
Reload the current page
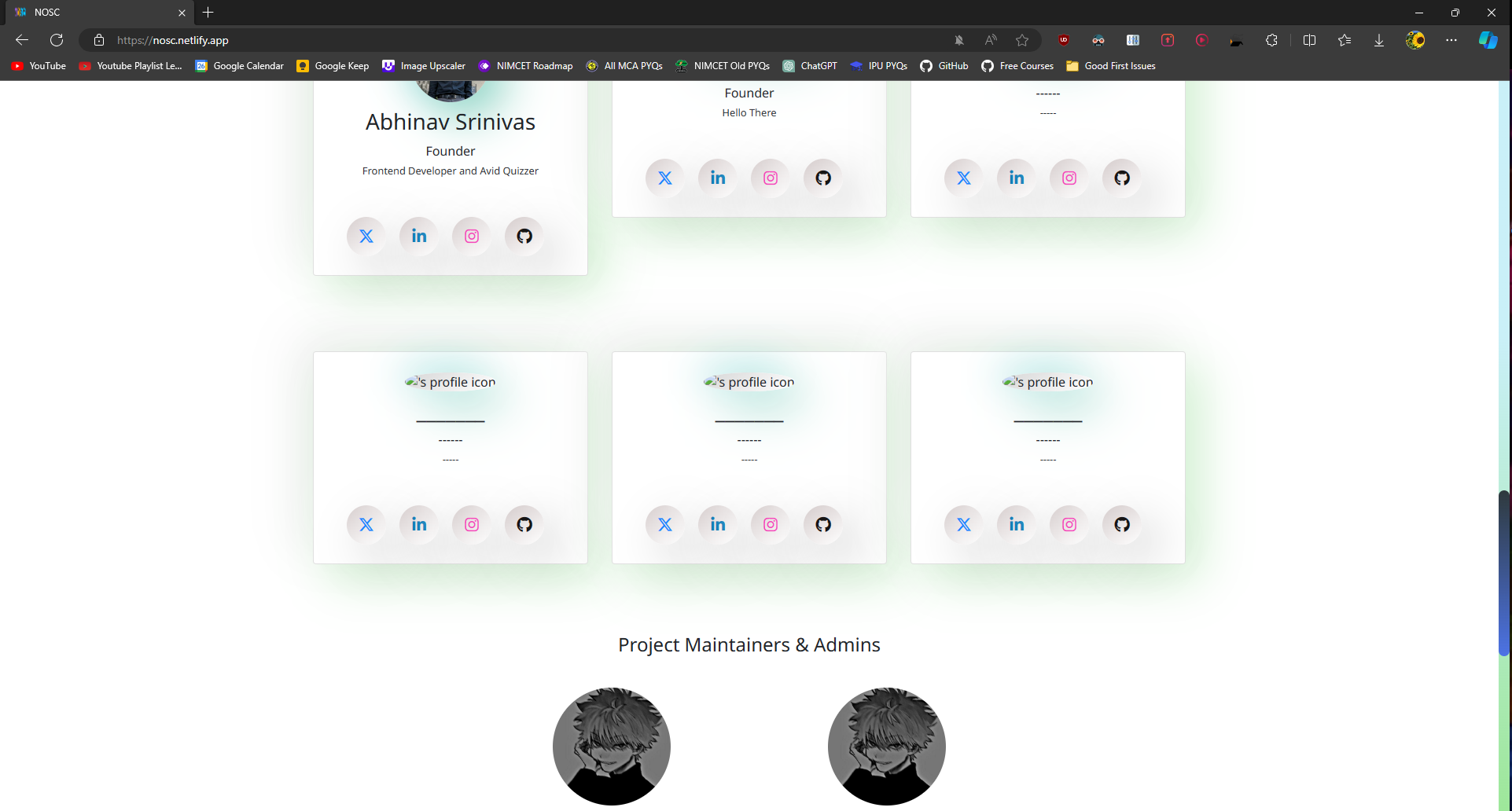point(56,40)
